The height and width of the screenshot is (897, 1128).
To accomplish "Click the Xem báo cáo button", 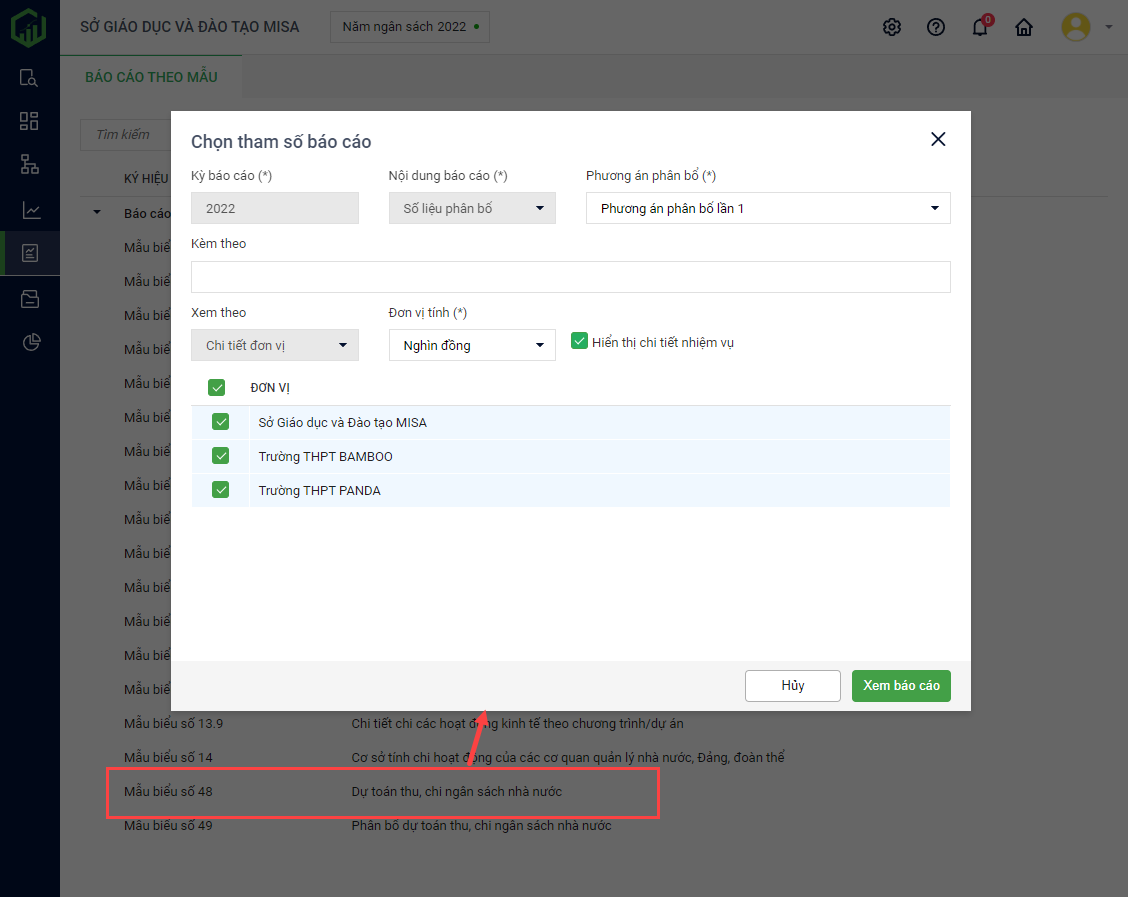I will coord(901,686).
